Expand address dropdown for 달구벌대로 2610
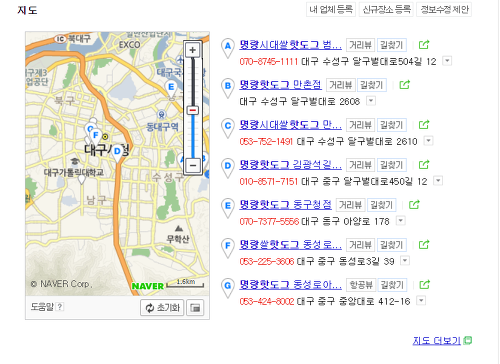500x364 pixels. tap(428, 141)
